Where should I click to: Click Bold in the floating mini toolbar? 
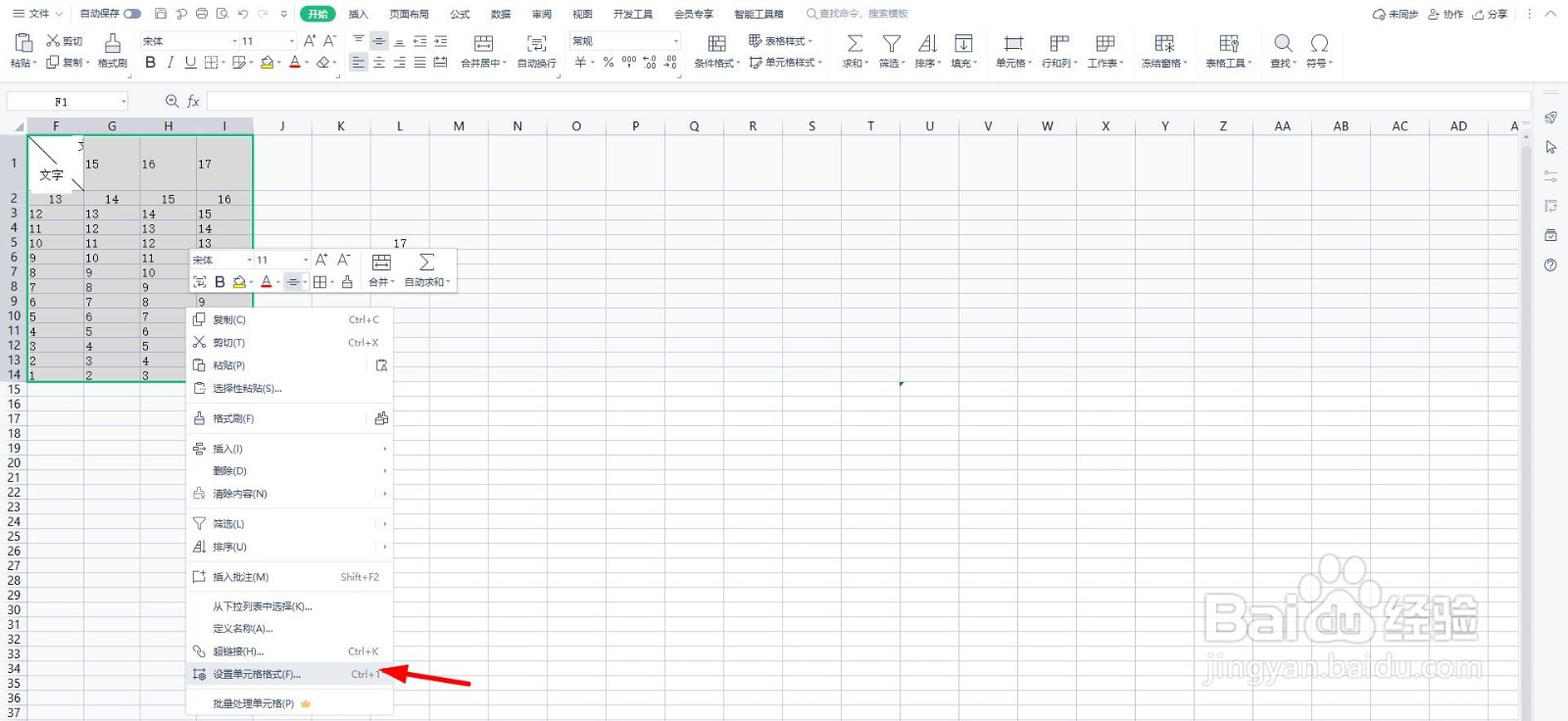[x=220, y=282]
